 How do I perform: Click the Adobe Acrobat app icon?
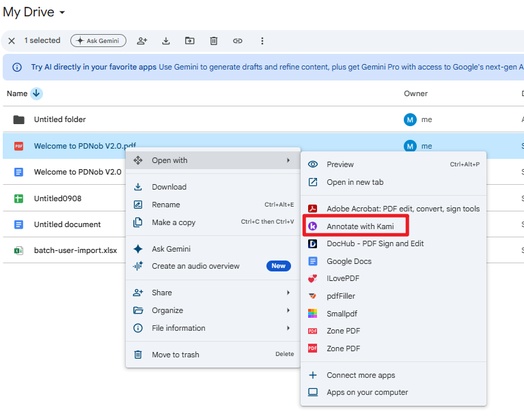tap(312, 209)
